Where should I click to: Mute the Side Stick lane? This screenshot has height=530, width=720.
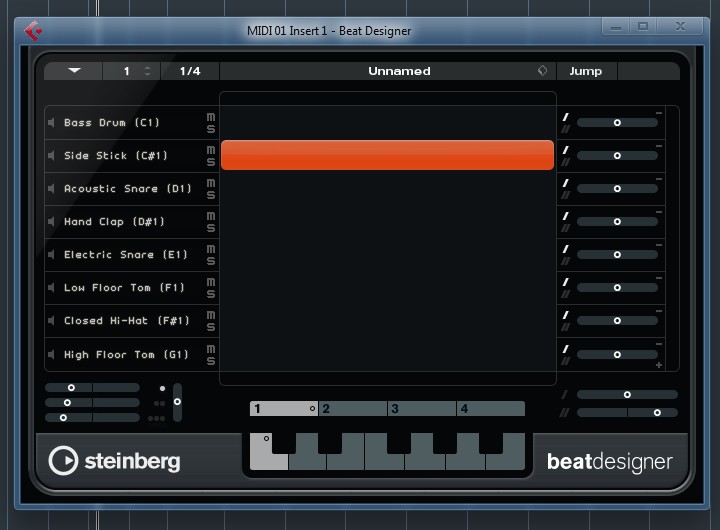211,150
